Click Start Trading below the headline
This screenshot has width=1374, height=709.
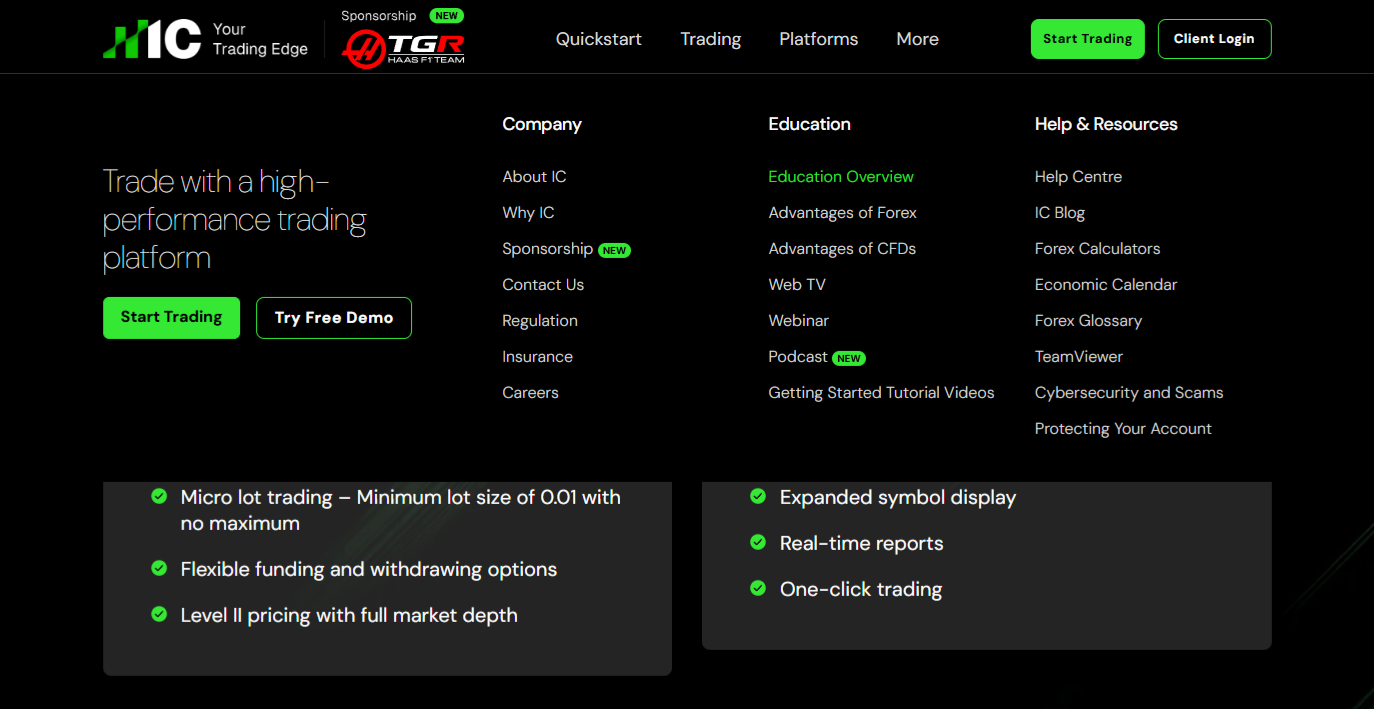171,317
